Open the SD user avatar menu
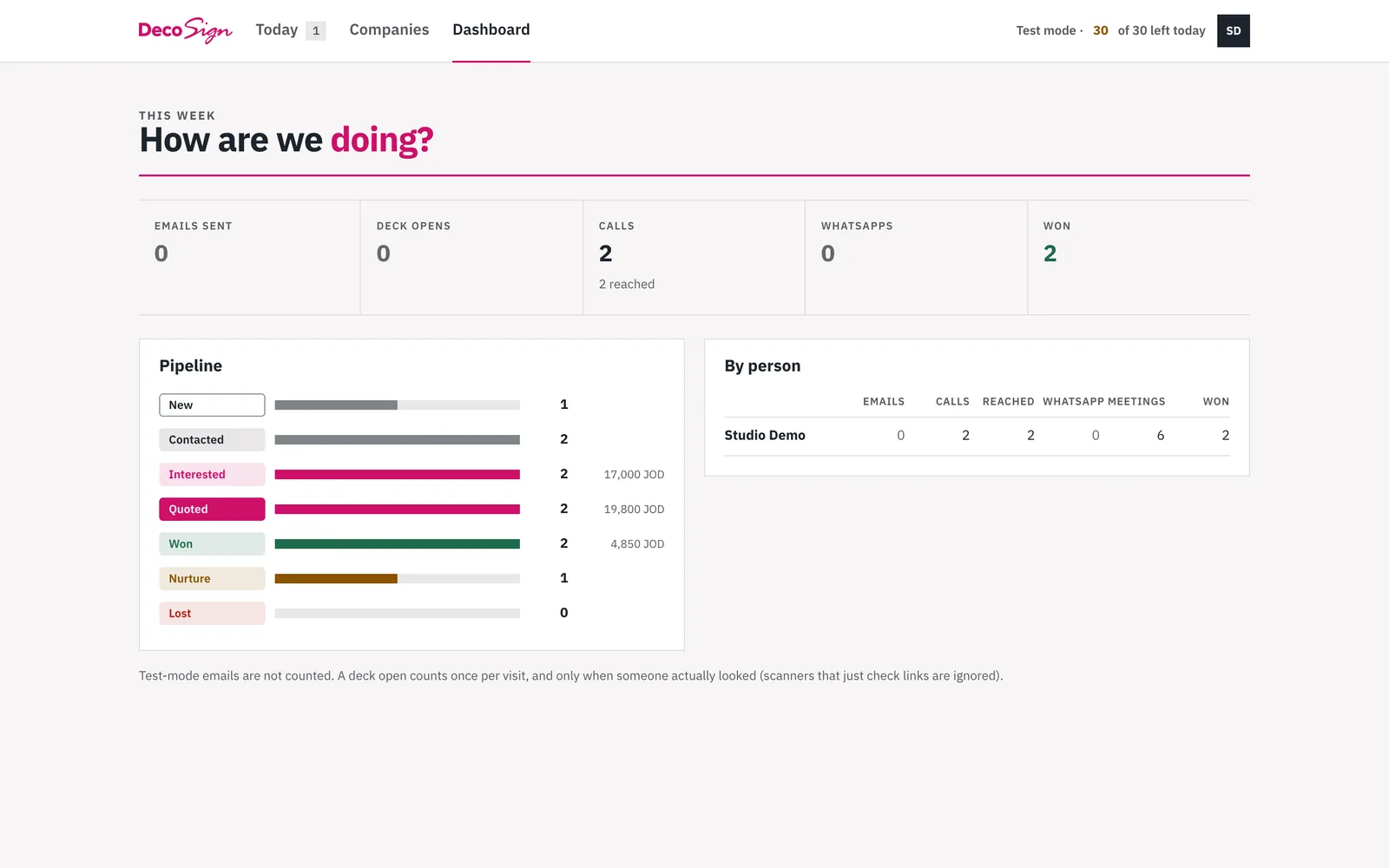This screenshot has width=1389, height=868. pos(1233,30)
